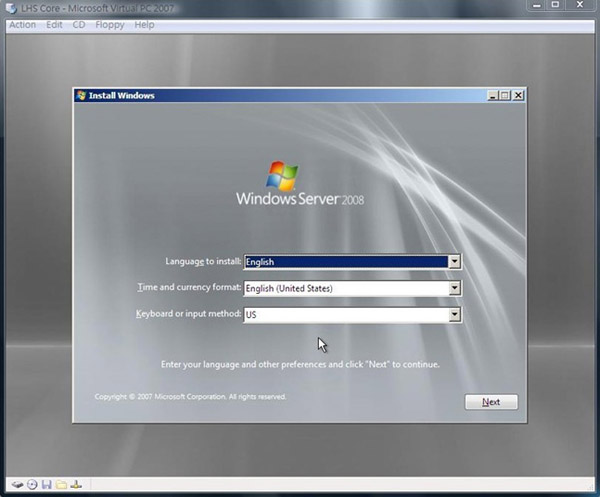Open the Edit menu
600x497 pixels.
(x=54, y=24)
